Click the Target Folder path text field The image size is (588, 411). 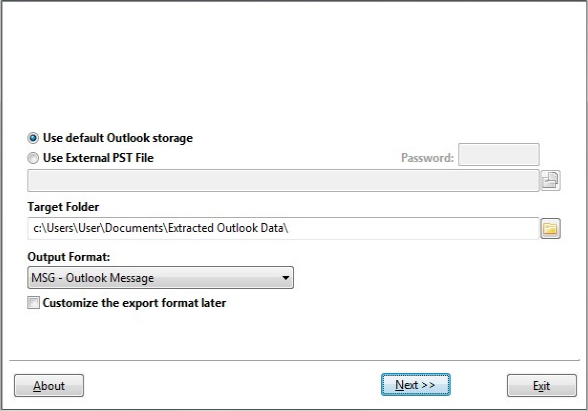point(283,228)
